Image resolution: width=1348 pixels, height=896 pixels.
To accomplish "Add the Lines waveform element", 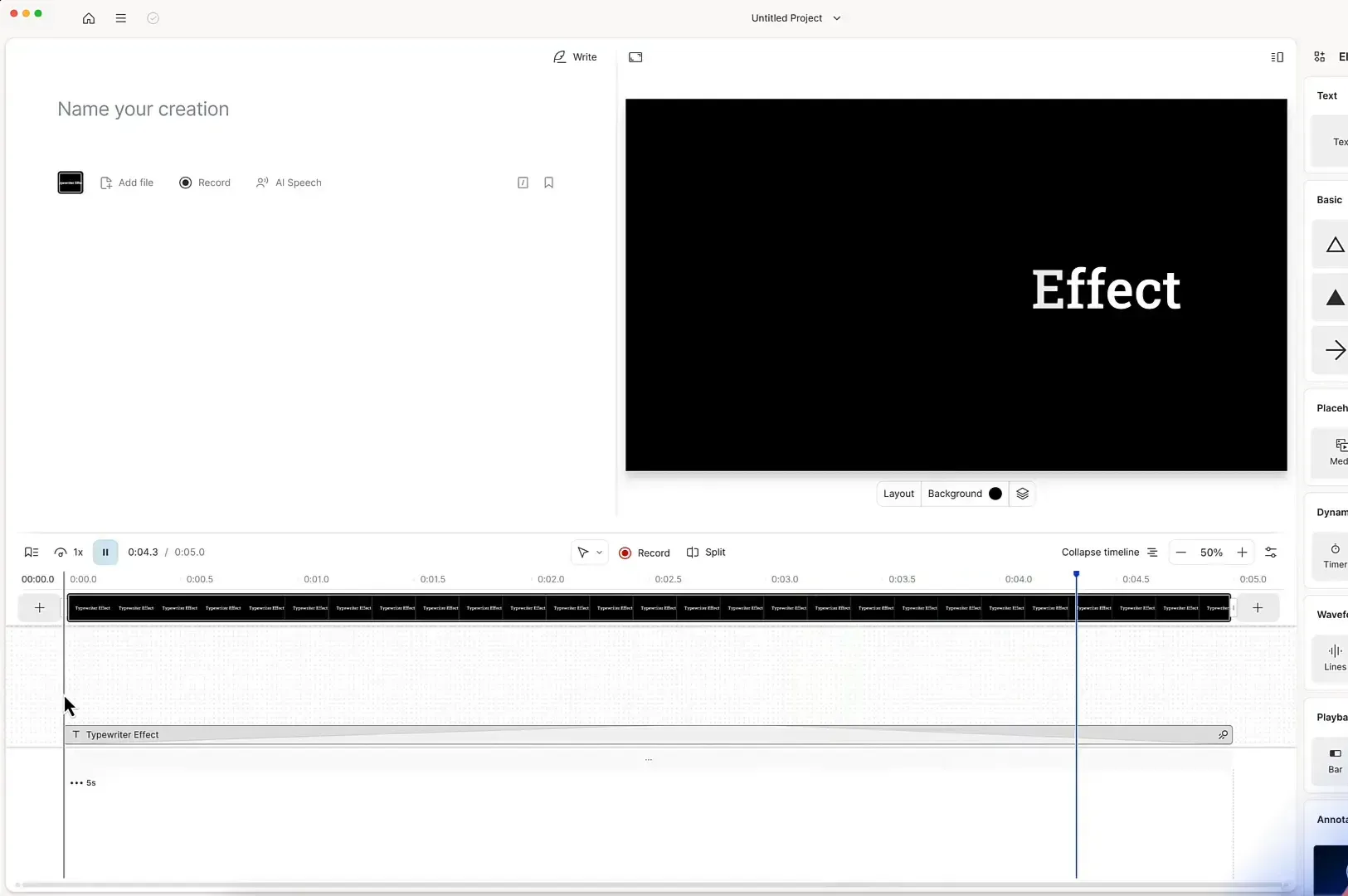I will coord(1333,657).
